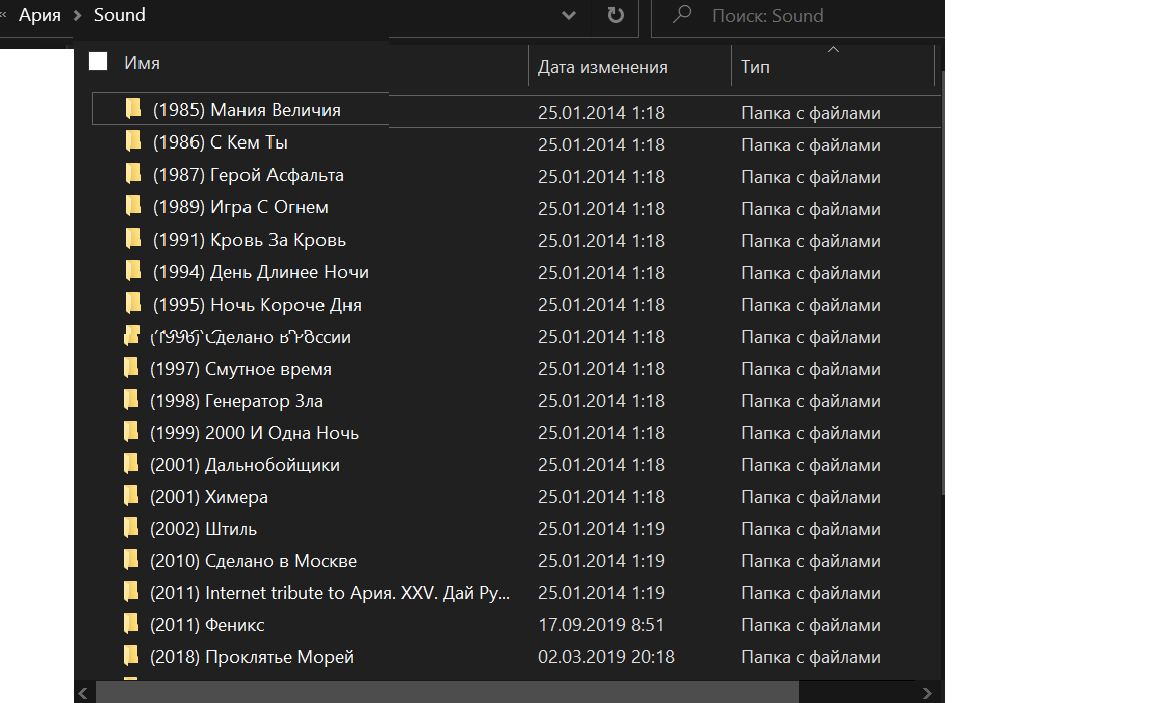The height and width of the screenshot is (703, 1152).
Task: Select folder name '(2018) Проклятье Морей'
Action: pos(252,657)
